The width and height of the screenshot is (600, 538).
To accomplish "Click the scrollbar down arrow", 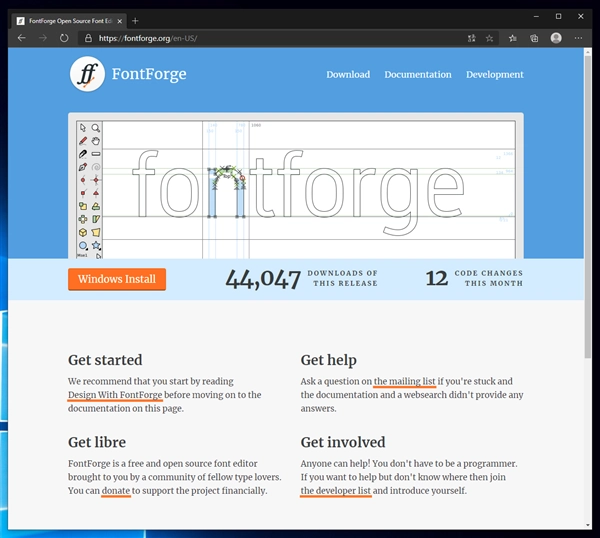I will pyautogui.click(x=588, y=525).
